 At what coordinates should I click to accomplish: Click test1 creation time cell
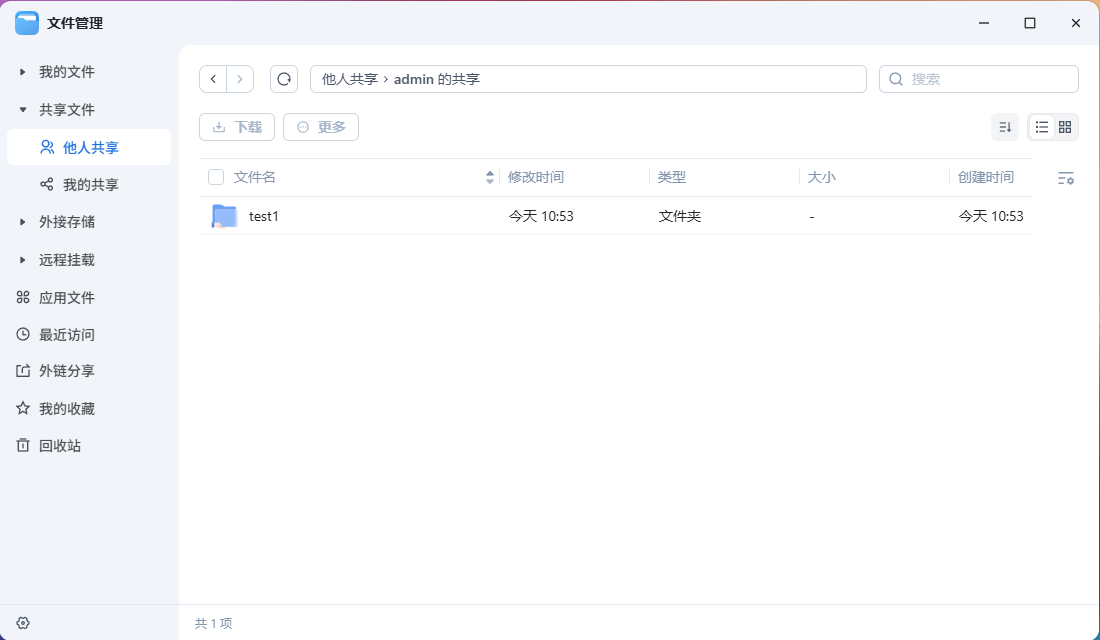coord(991,216)
